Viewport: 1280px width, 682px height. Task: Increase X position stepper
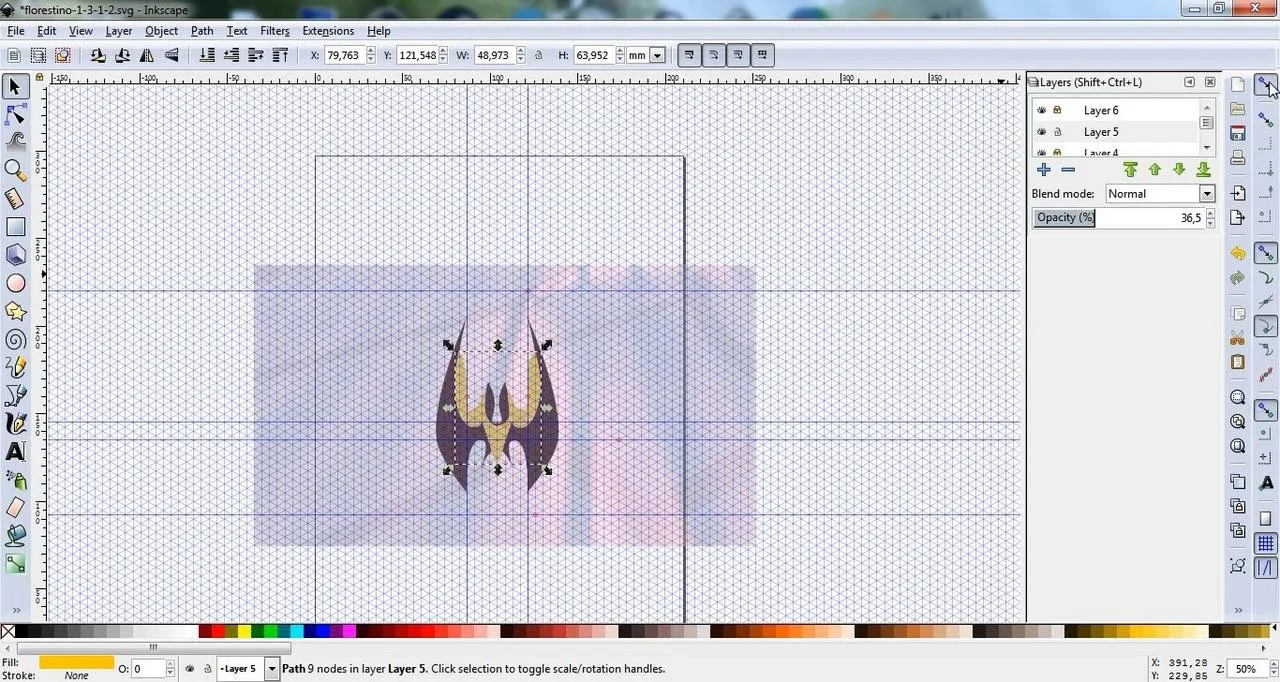pos(371,51)
